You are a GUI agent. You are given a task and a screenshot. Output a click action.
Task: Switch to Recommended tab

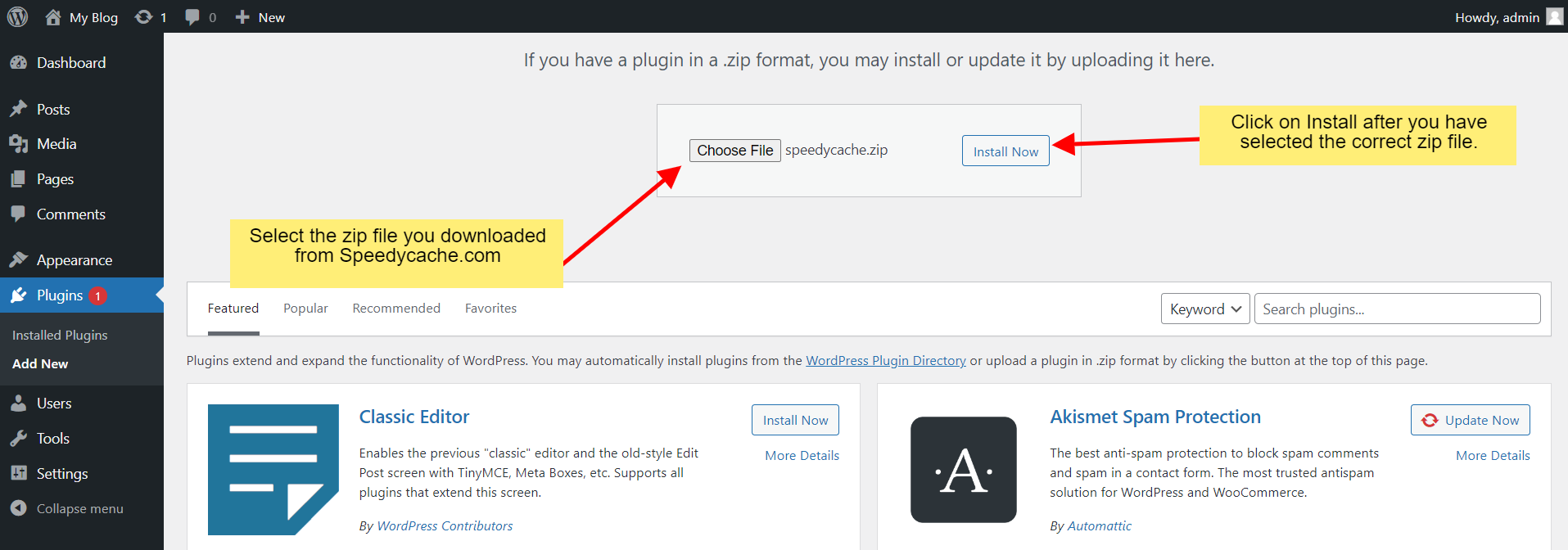click(396, 309)
